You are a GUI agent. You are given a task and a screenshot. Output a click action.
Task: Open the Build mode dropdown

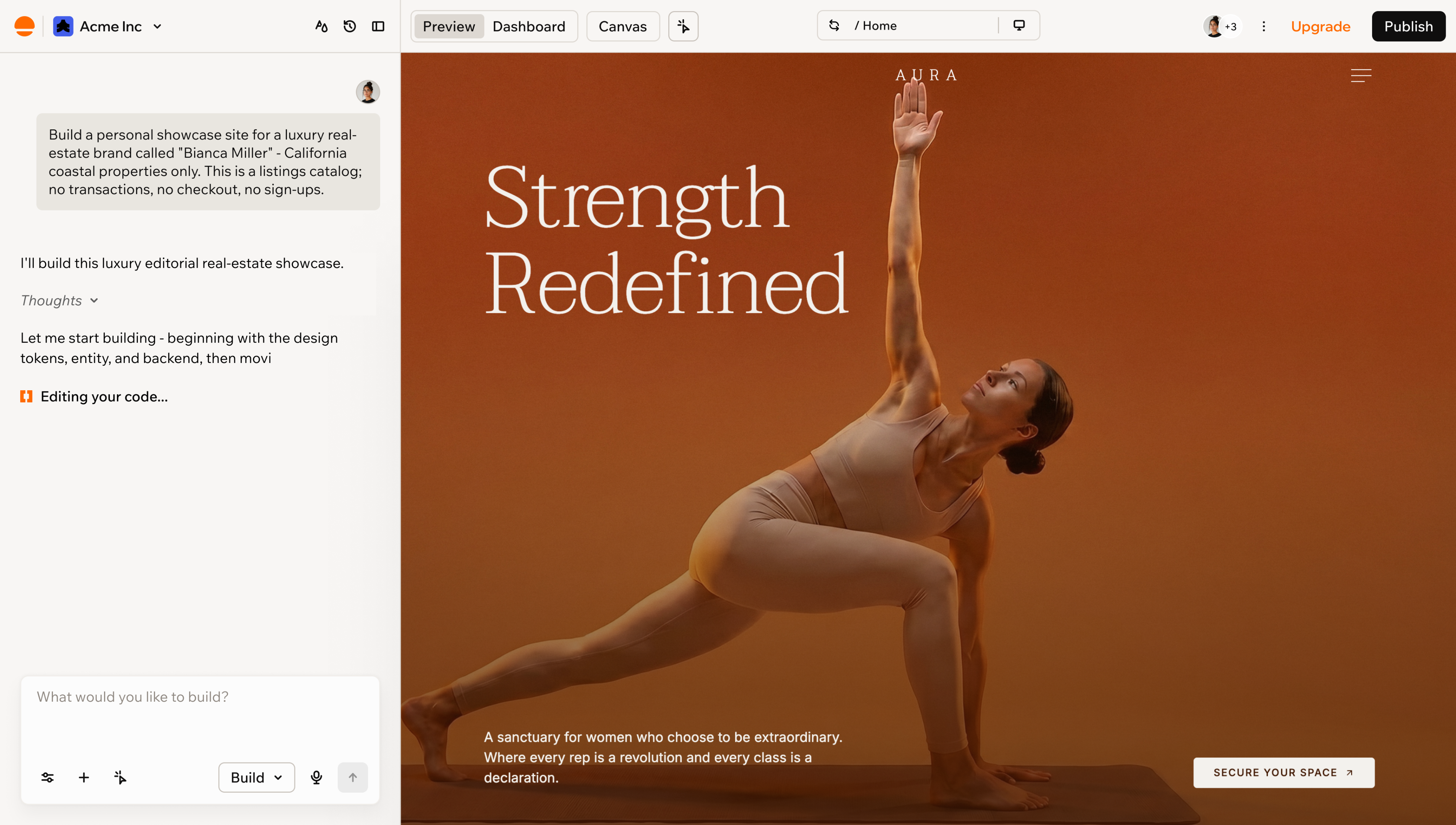pos(257,777)
